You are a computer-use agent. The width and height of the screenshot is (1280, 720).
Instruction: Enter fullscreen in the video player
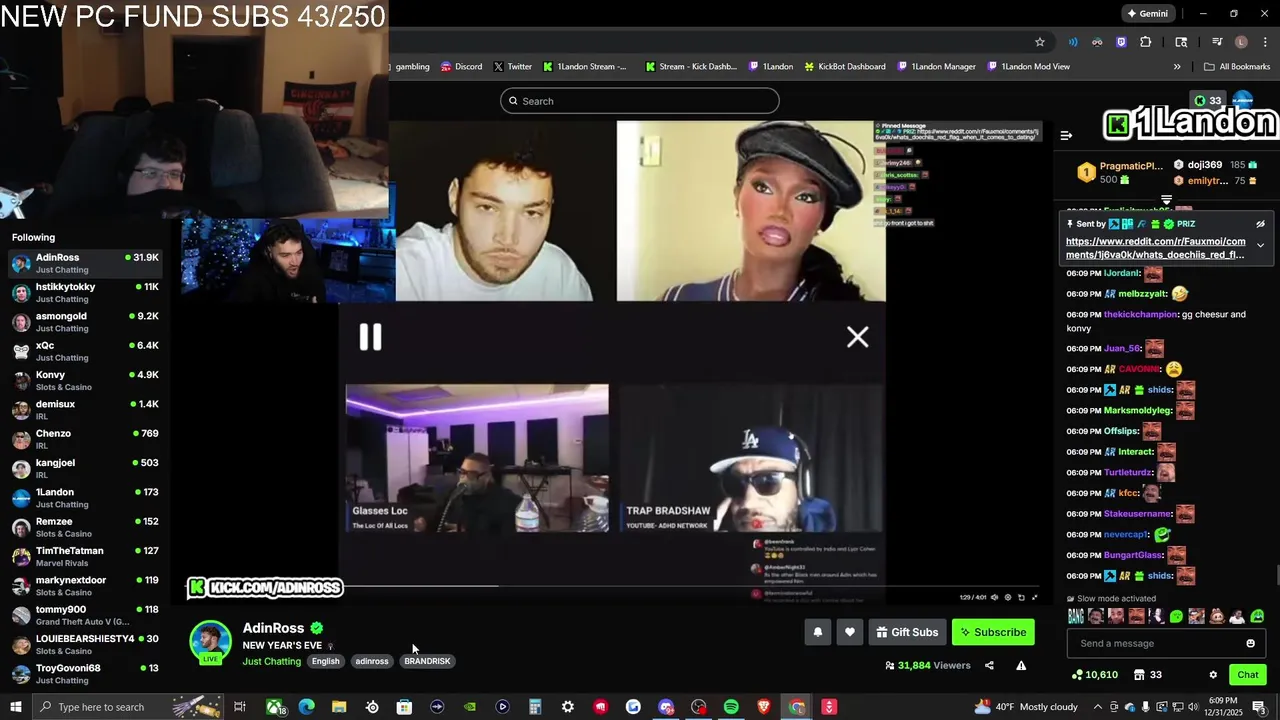coord(1034,597)
